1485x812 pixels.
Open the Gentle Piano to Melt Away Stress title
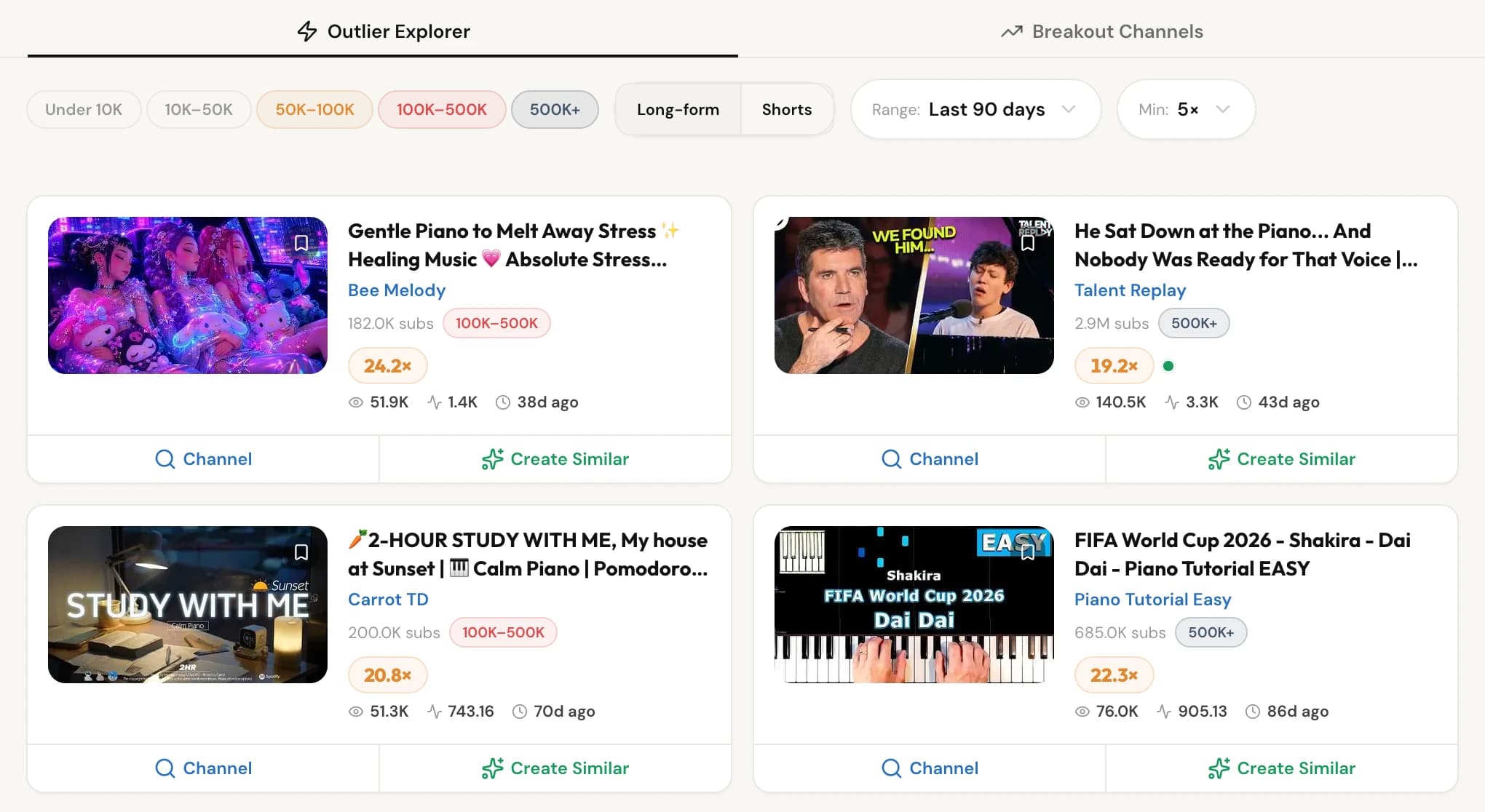coord(513,245)
